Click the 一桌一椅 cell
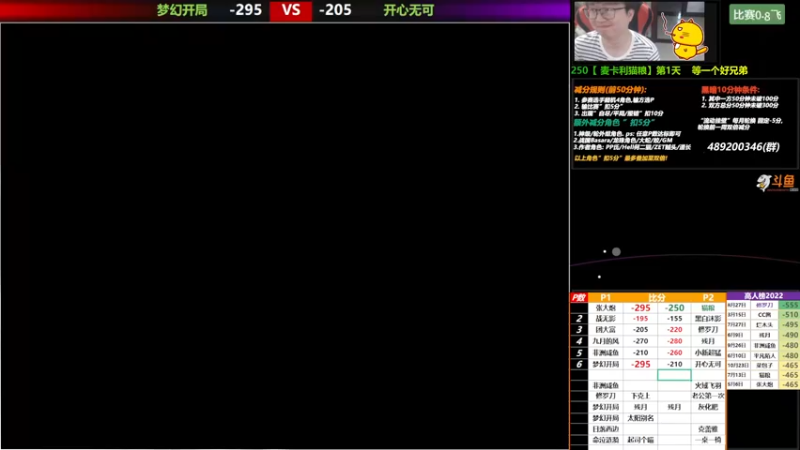 point(708,440)
